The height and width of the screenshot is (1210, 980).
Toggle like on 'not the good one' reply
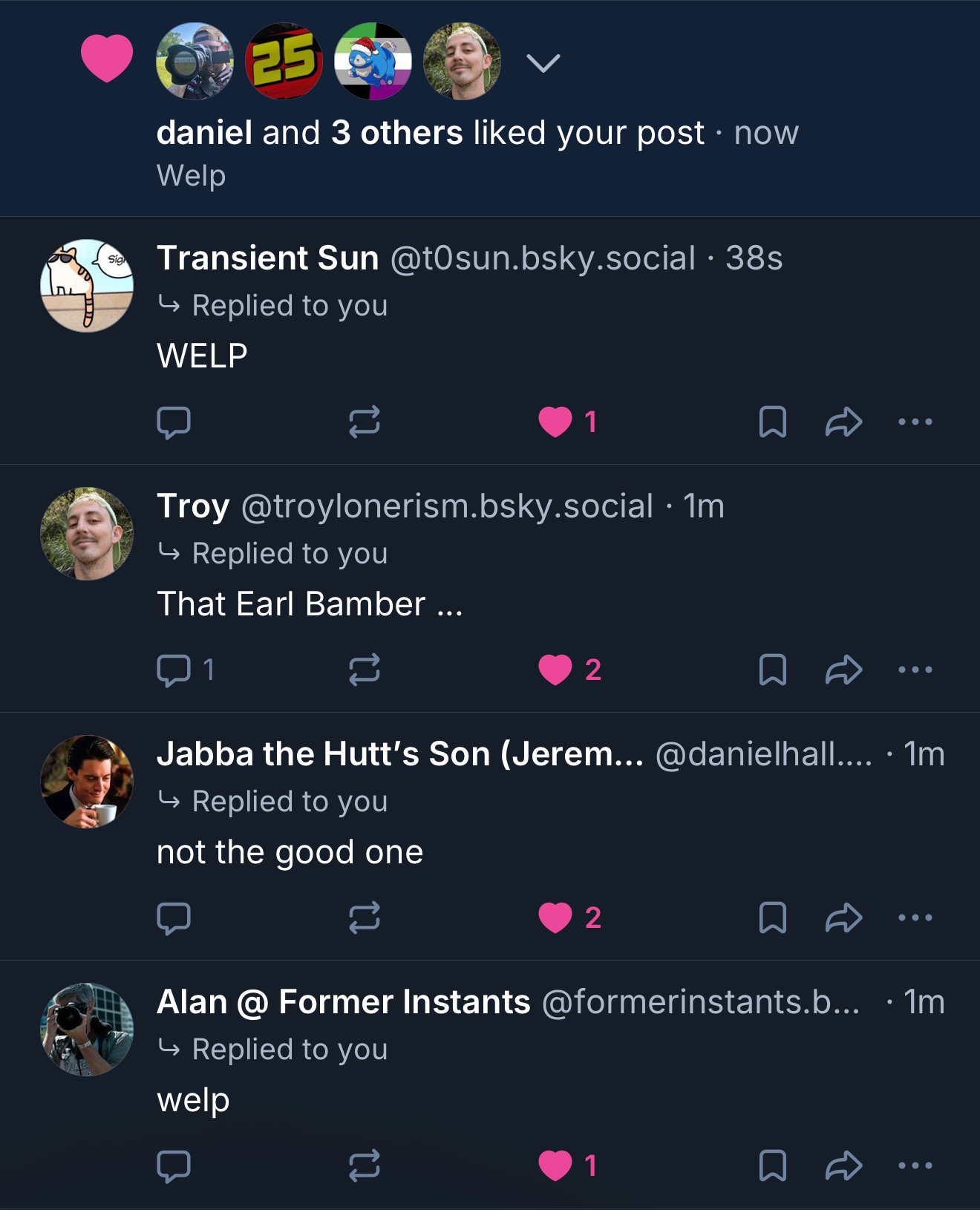pyautogui.click(x=555, y=918)
